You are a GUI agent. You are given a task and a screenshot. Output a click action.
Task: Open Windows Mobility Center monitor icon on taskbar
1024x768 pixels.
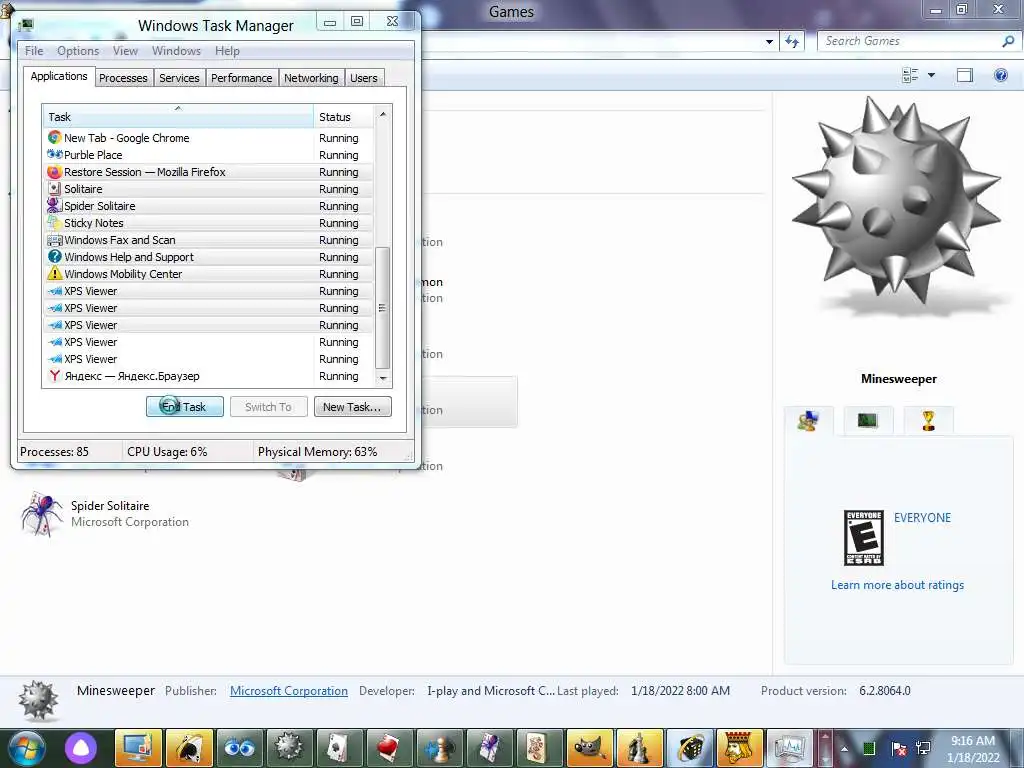point(138,748)
